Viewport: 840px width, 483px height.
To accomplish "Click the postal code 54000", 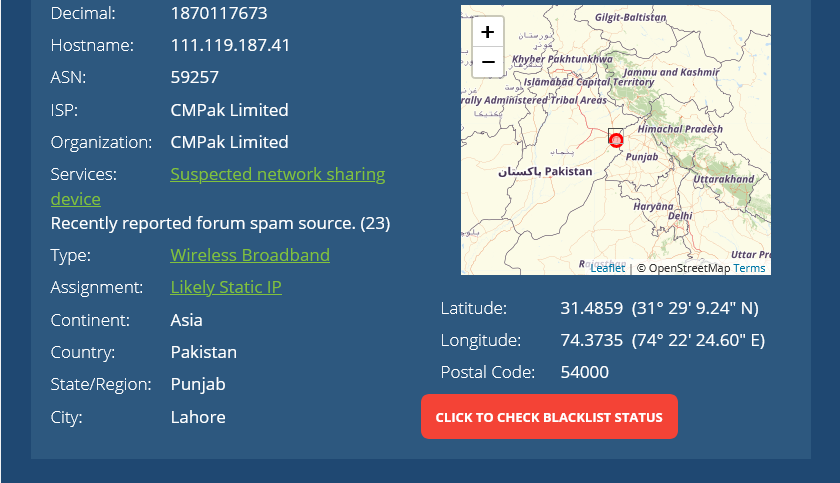I will [584, 372].
